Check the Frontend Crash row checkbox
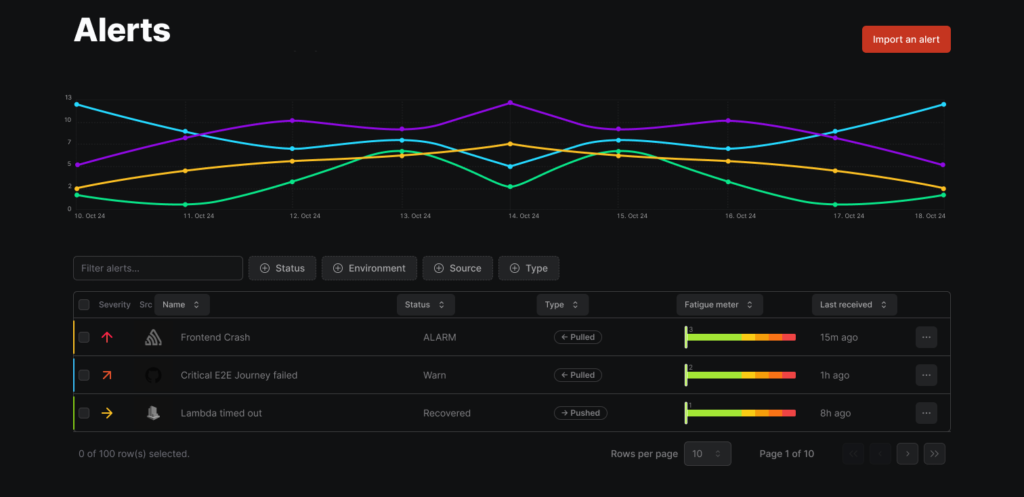Image resolution: width=1024 pixels, height=497 pixels. tap(84, 337)
